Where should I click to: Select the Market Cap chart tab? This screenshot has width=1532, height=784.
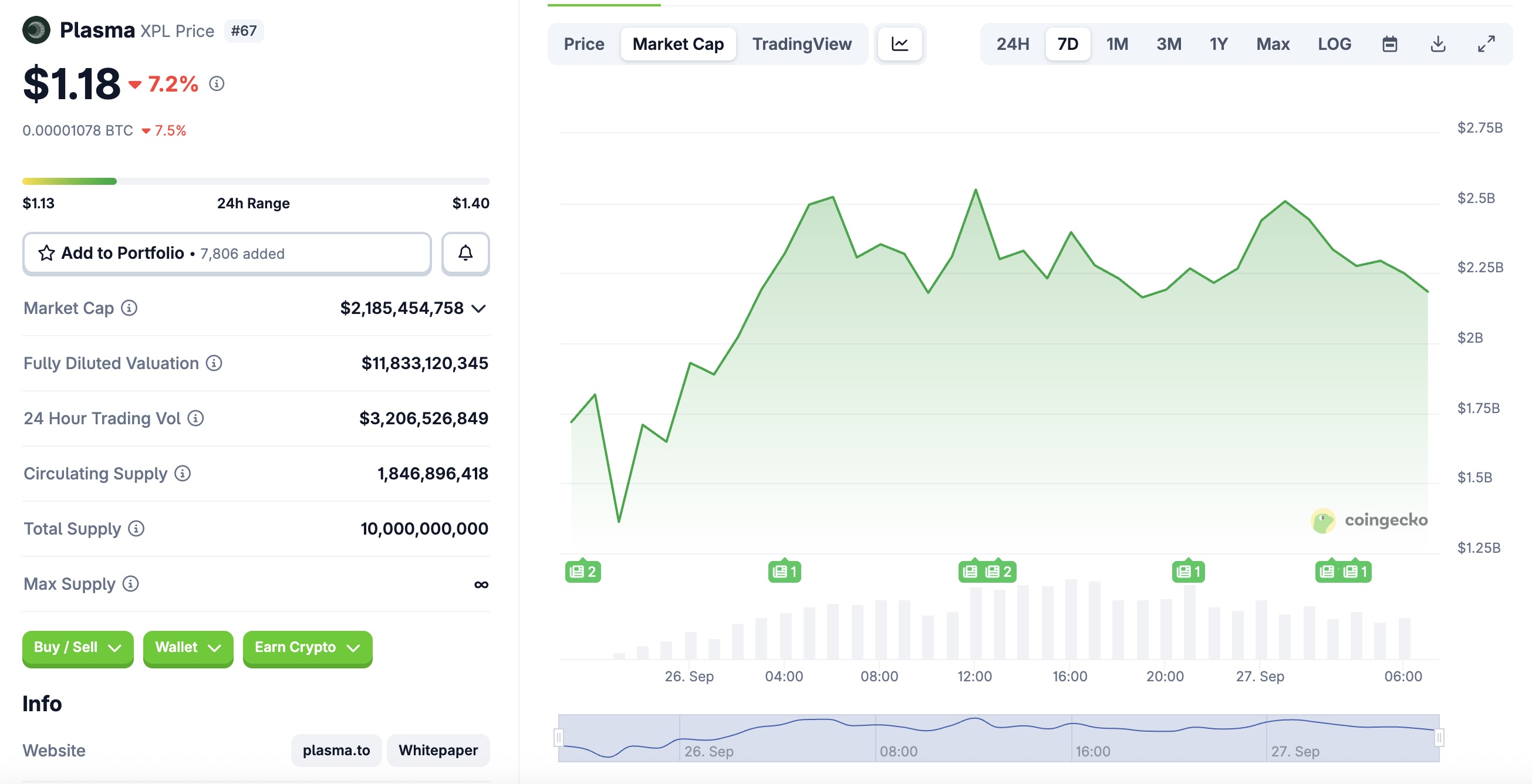tap(678, 44)
